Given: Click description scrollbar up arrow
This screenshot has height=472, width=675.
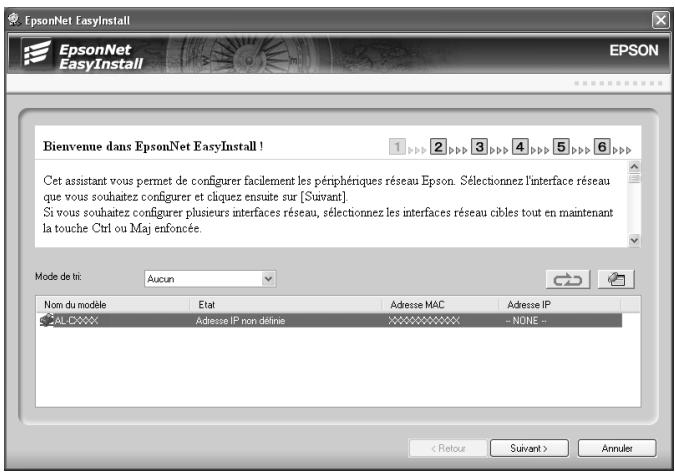Looking at the screenshot, I should 634,166.
